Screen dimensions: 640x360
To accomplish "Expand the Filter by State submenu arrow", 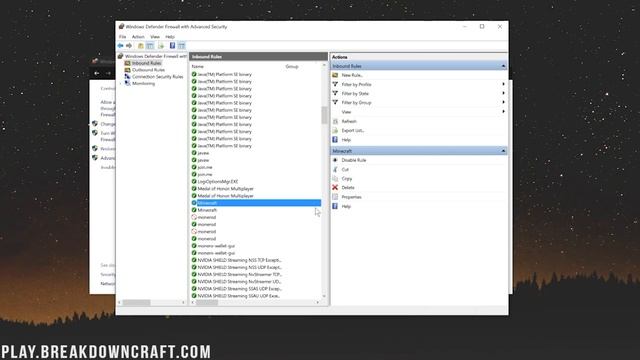I will pos(503,93).
